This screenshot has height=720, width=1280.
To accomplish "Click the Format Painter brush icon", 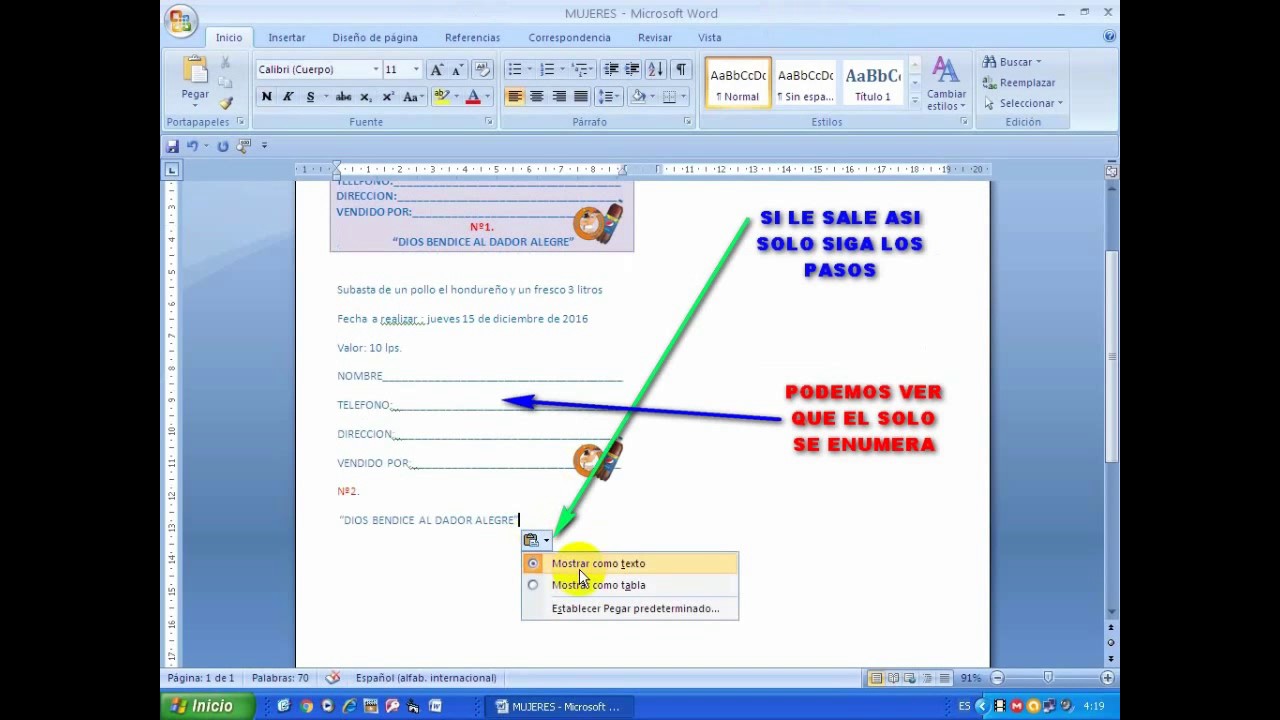I will [x=226, y=103].
